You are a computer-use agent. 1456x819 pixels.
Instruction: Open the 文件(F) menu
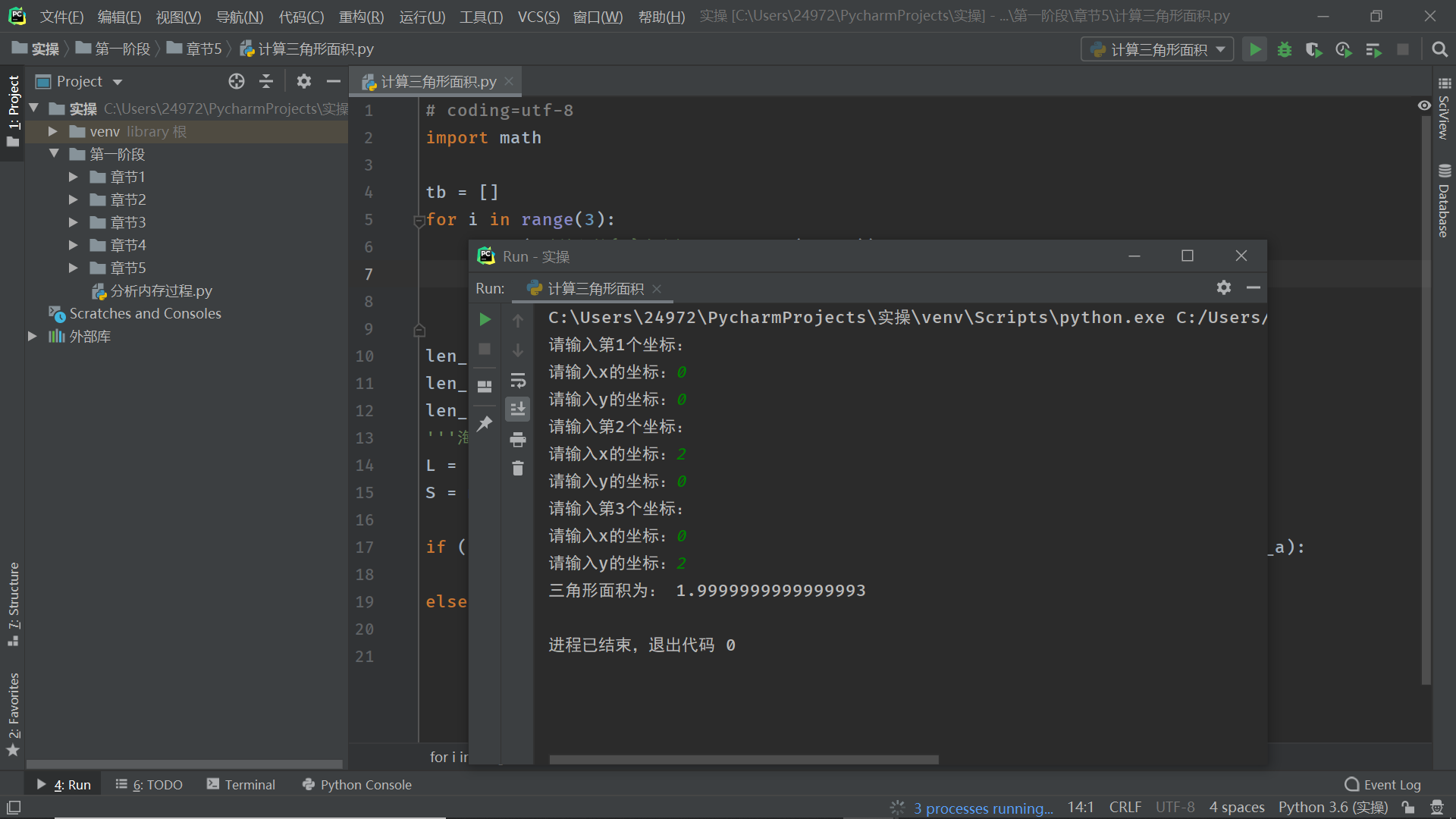click(61, 16)
